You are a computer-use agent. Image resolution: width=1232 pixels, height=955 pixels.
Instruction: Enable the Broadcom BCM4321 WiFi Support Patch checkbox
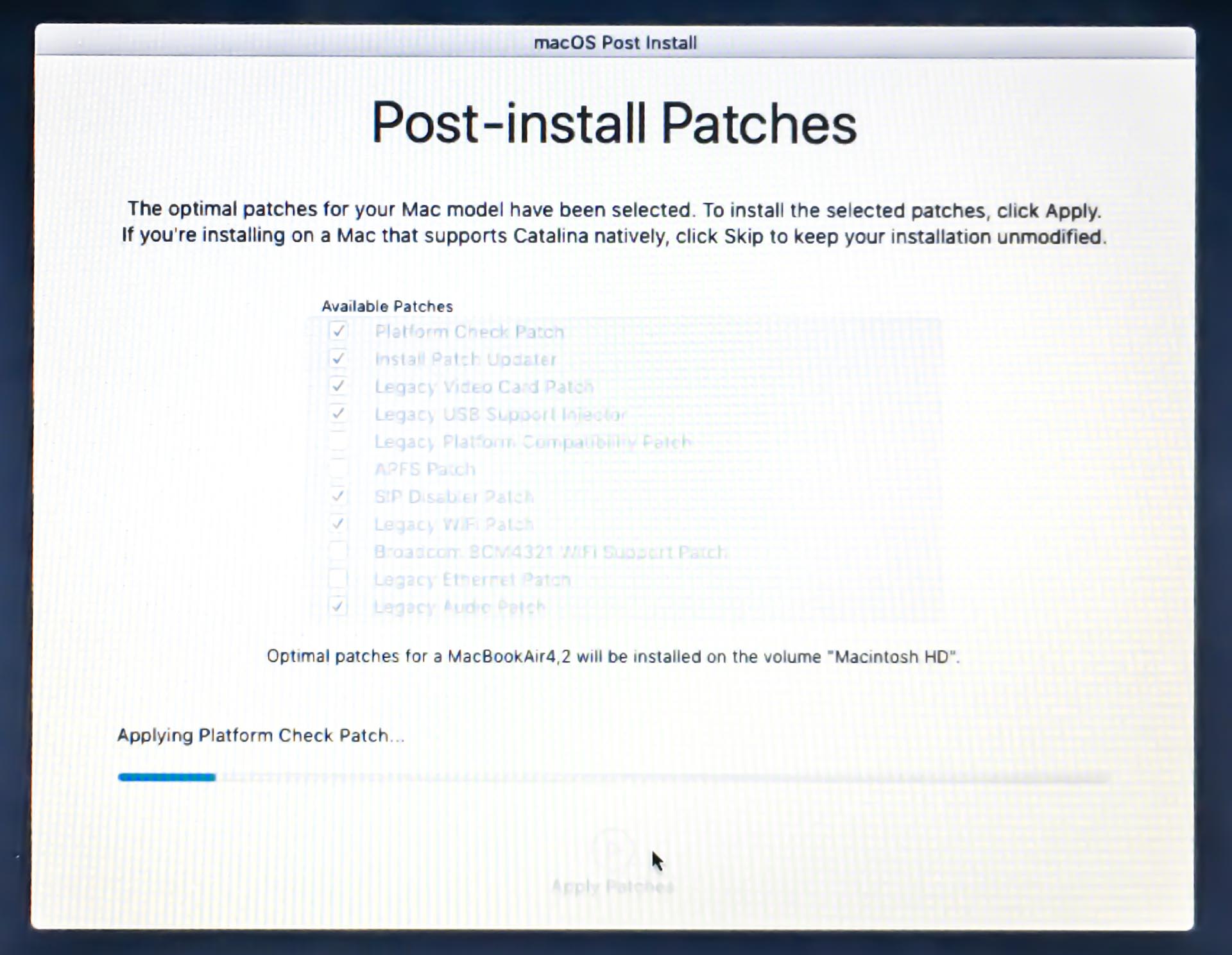point(338,551)
